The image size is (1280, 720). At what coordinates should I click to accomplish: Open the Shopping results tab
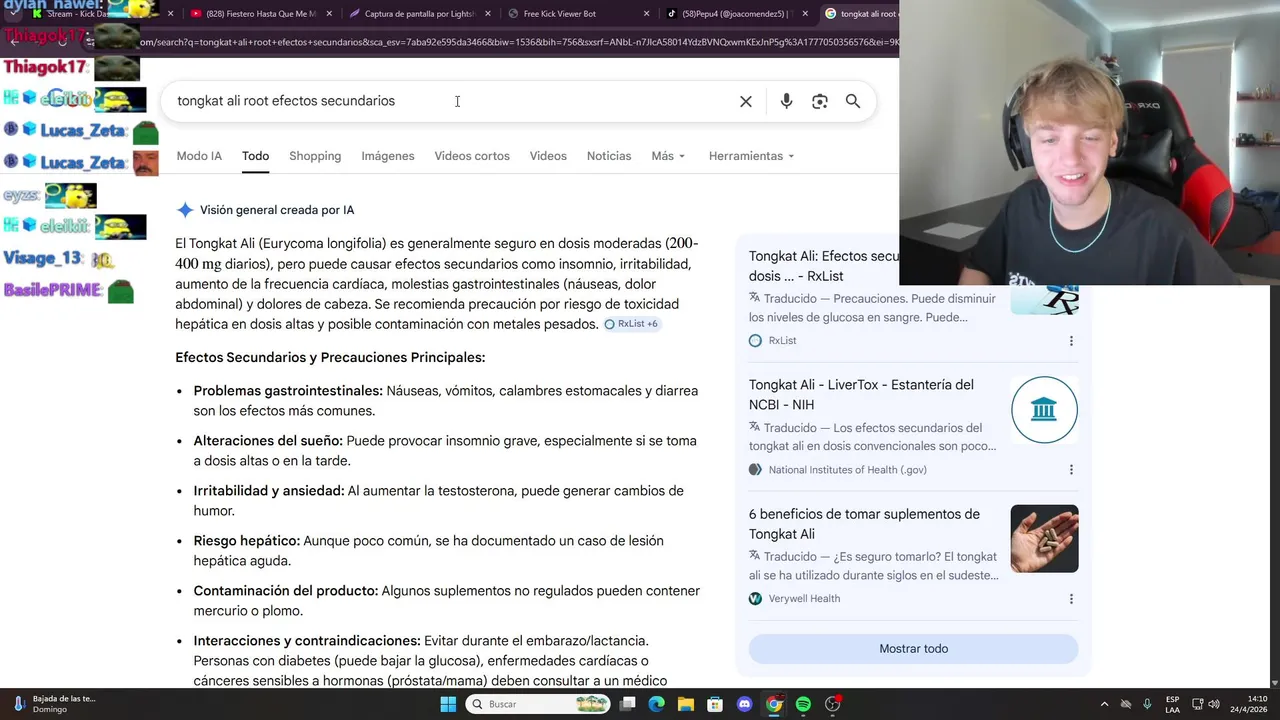pyautogui.click(x=315, y=156)
